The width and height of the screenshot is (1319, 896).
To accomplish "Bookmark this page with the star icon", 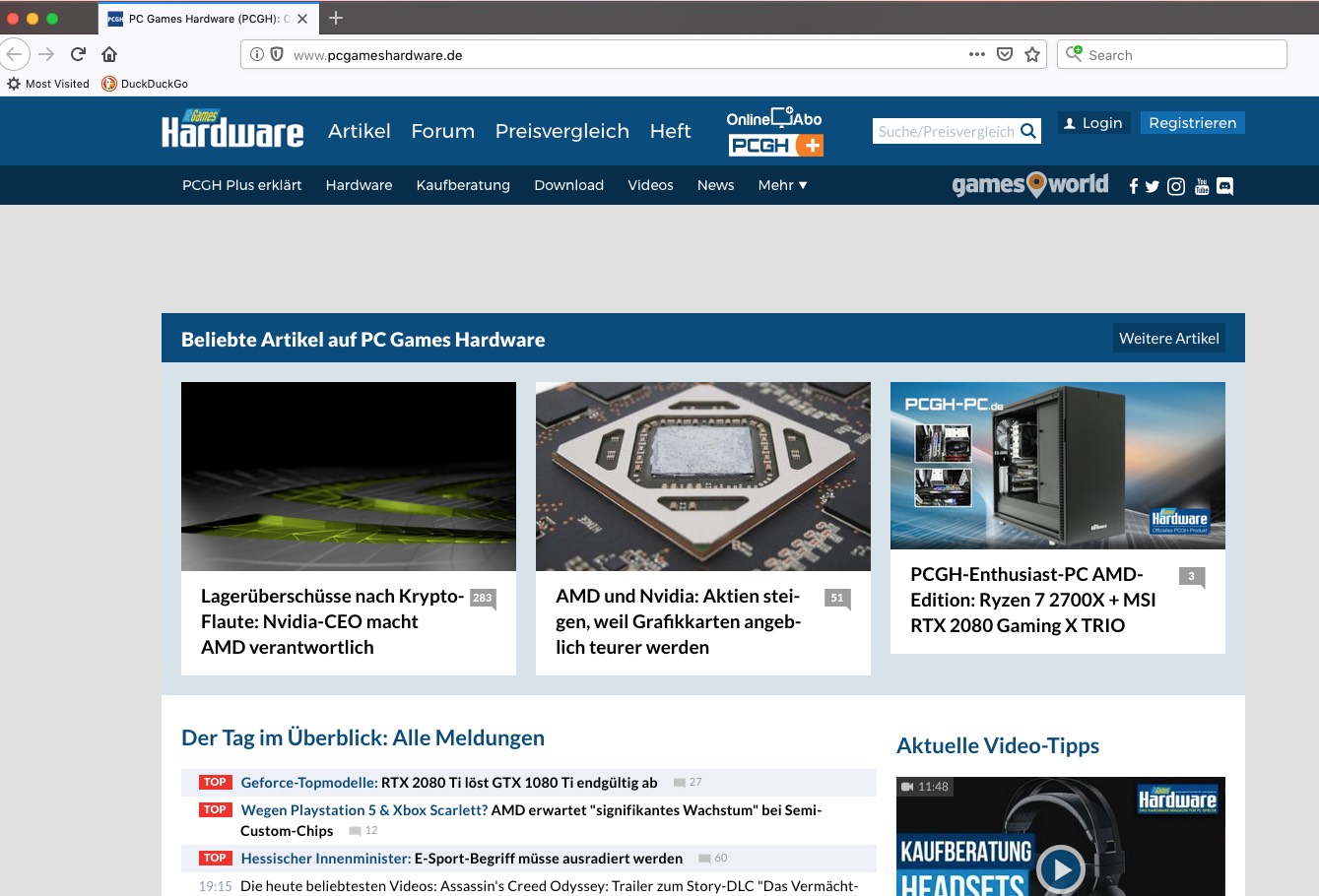I will coord(1032,54).
